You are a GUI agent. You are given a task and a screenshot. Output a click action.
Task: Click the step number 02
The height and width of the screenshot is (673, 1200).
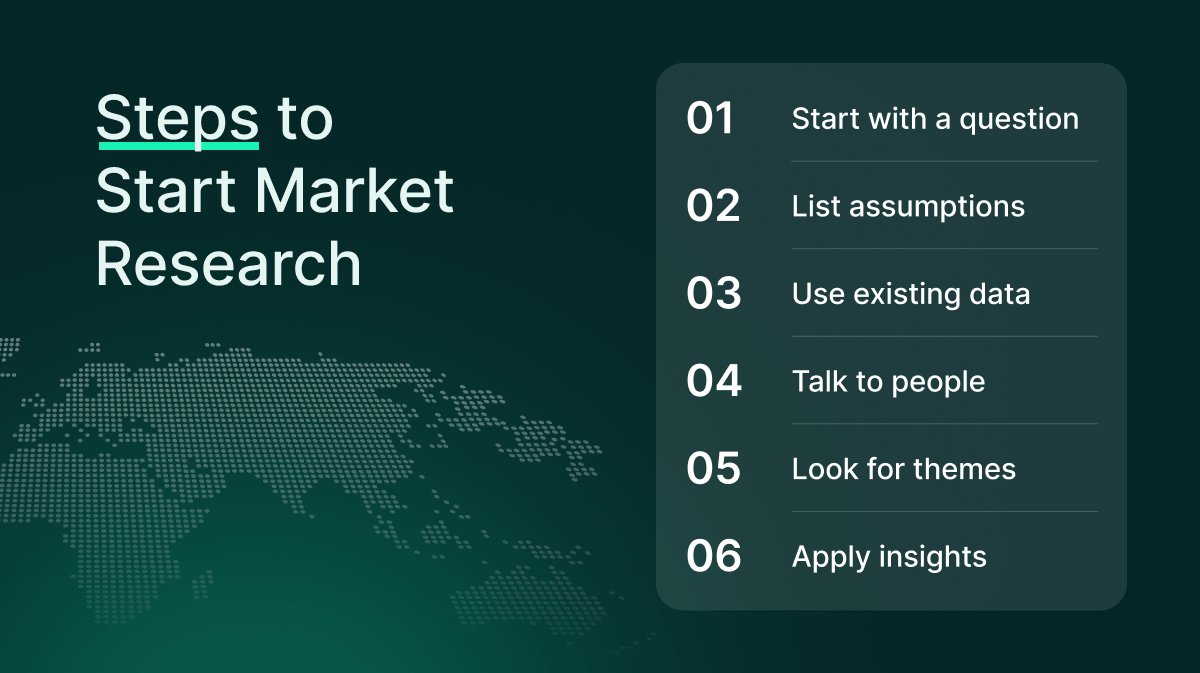point(713,206)
